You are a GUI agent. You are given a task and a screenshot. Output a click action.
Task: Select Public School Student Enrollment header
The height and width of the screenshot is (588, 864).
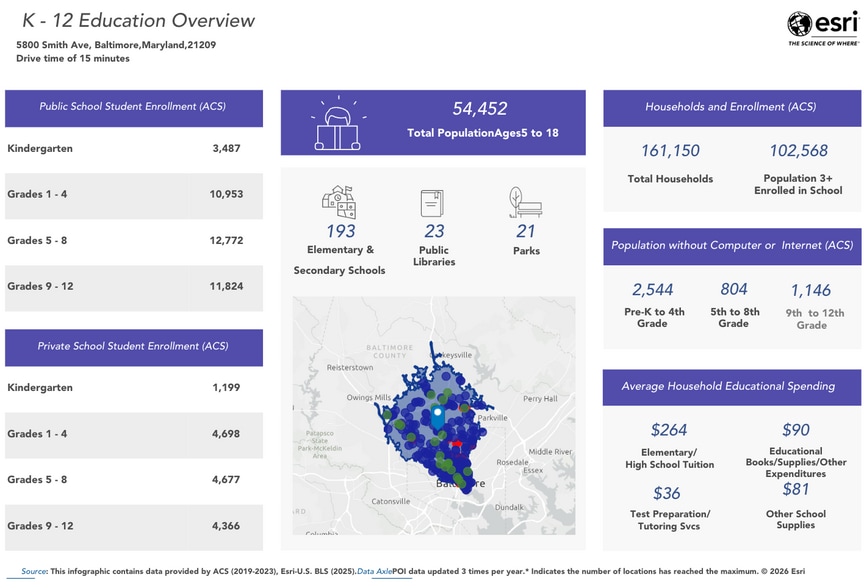(133, 106)
